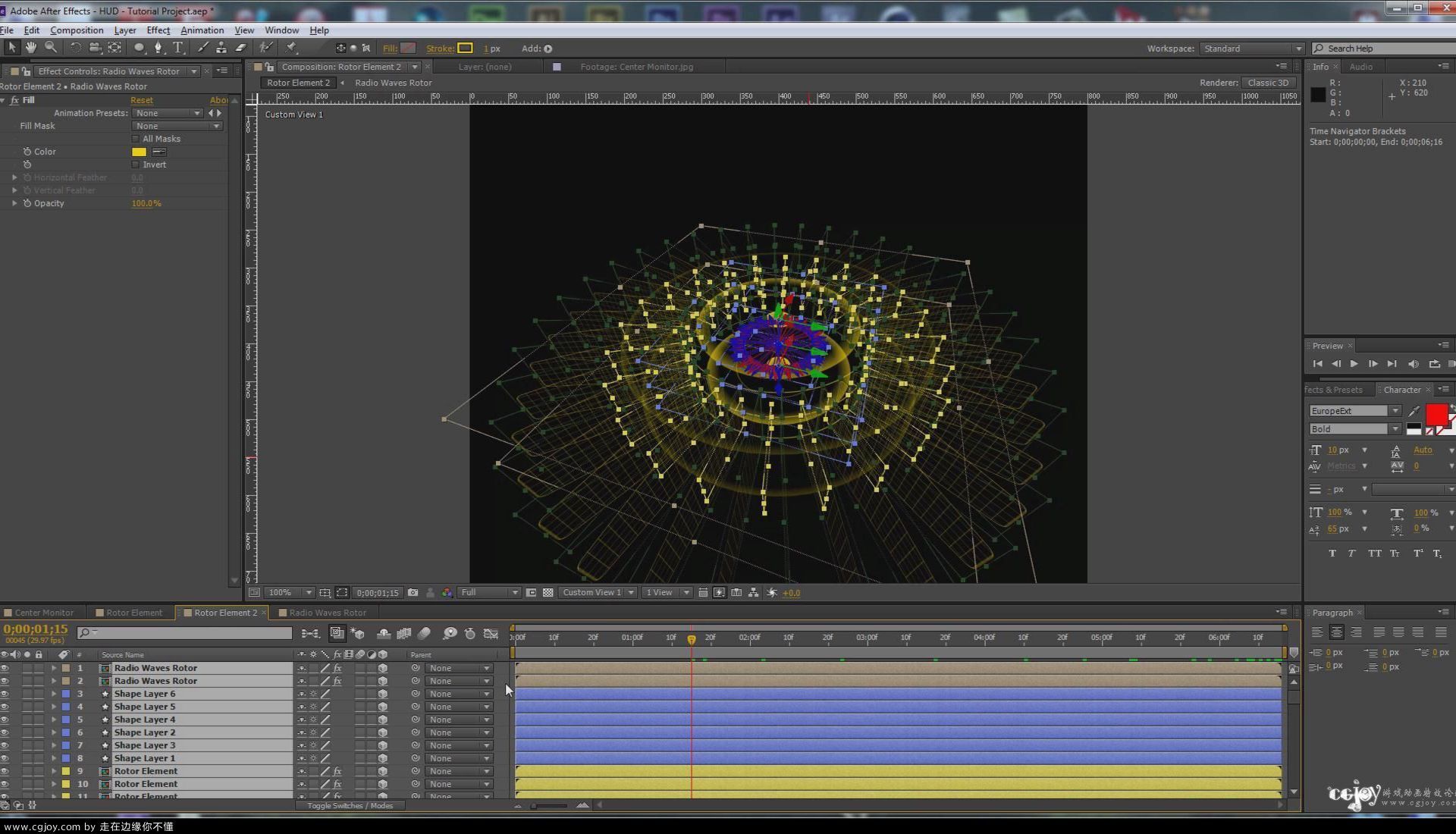Enable Motion Blur icon in timeline

(x=425, y=633)
